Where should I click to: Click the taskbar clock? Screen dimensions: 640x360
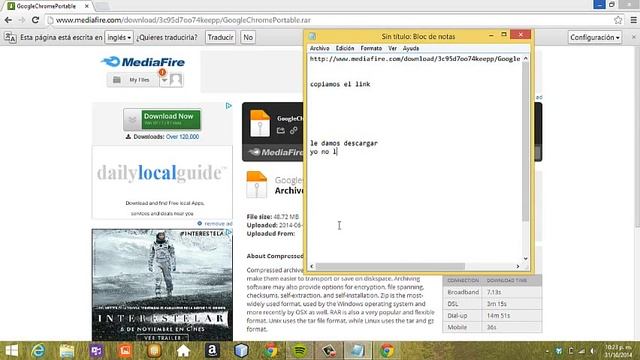pyautogui.click(x=618, y=351)
